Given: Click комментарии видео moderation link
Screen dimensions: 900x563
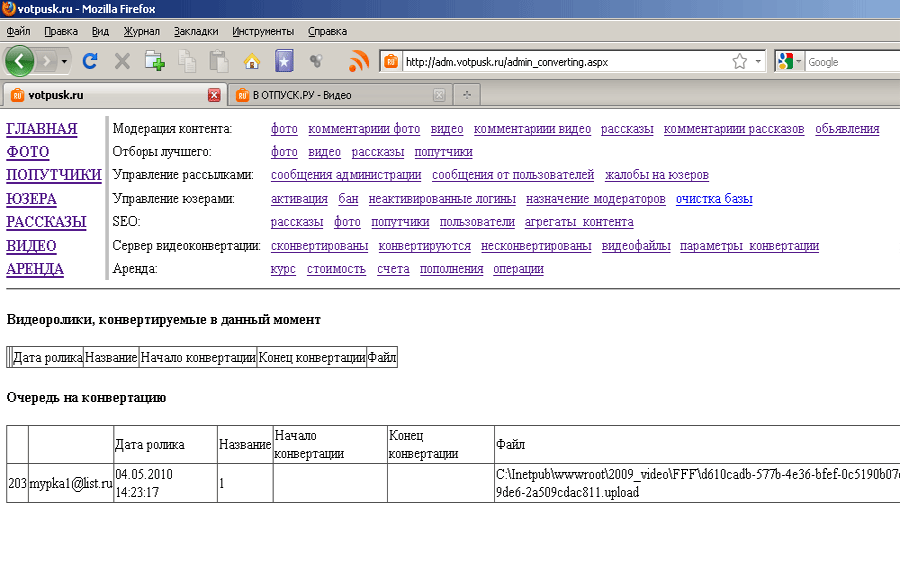Looking at the screenshot, I should tap(532, 129).
